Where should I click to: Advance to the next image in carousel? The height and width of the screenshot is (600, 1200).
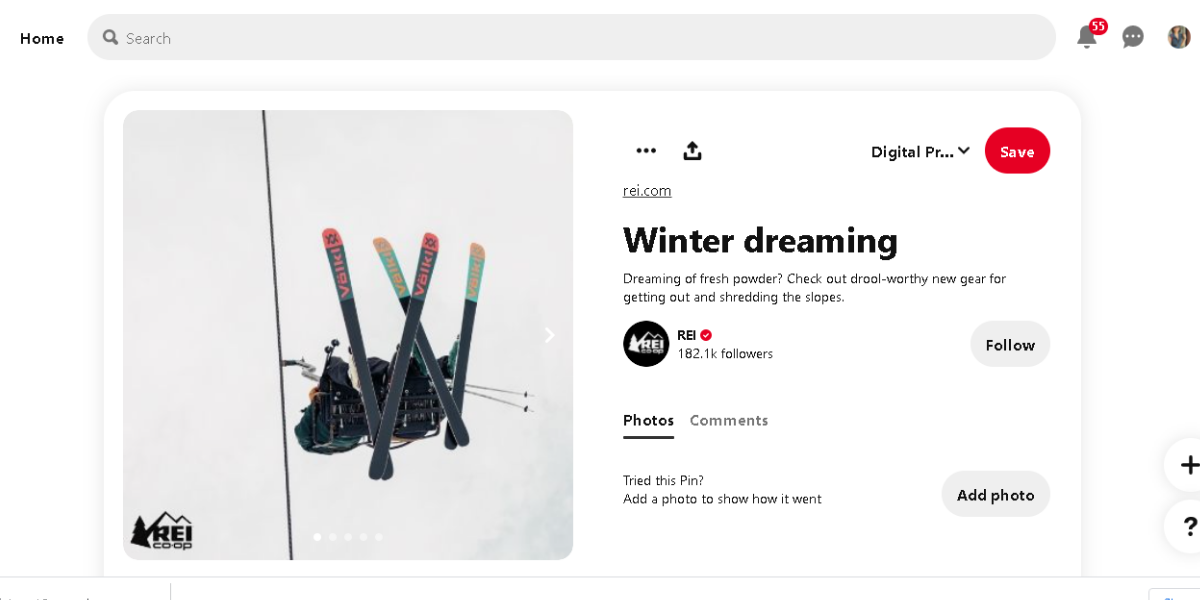(x=549, y=335)
